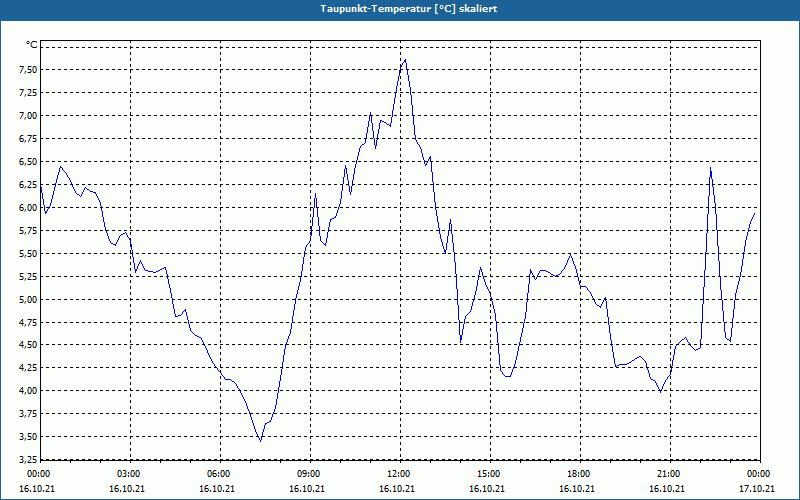
Task: Pick the 4,50 y-axis label
Action: click(28, 345)
